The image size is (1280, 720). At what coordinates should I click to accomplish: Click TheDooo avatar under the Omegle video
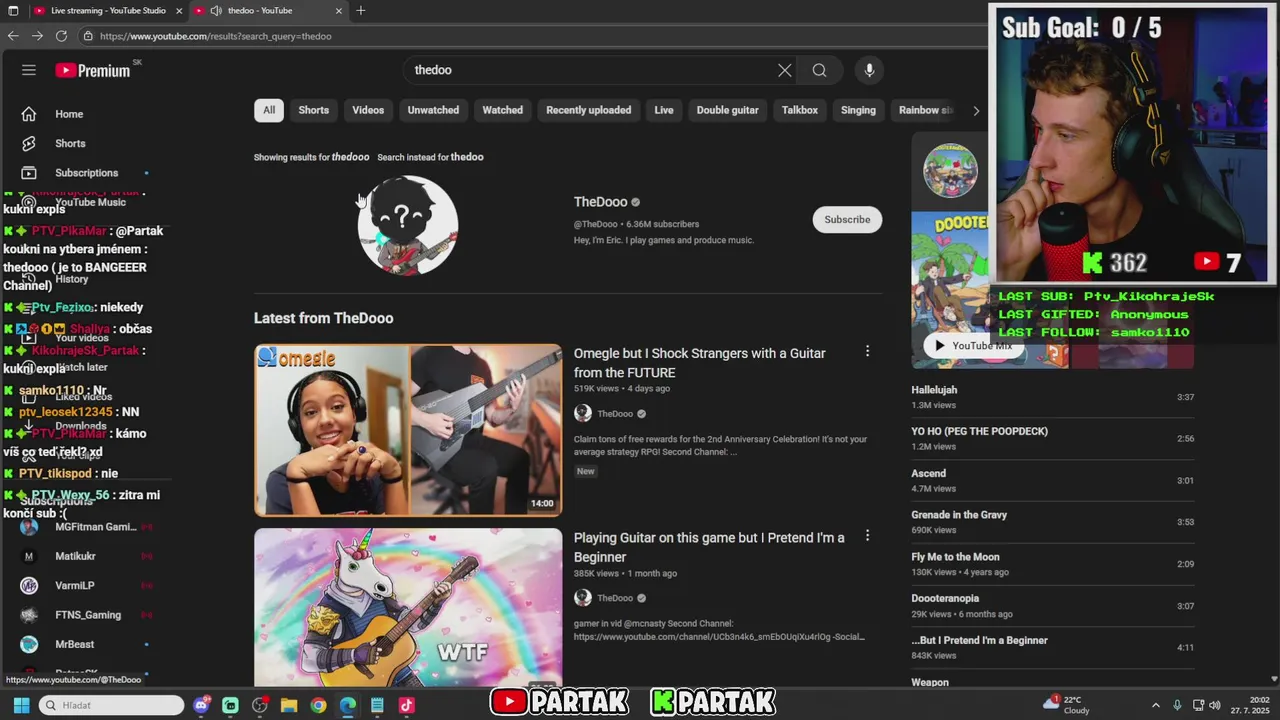(x=583, y=413)
